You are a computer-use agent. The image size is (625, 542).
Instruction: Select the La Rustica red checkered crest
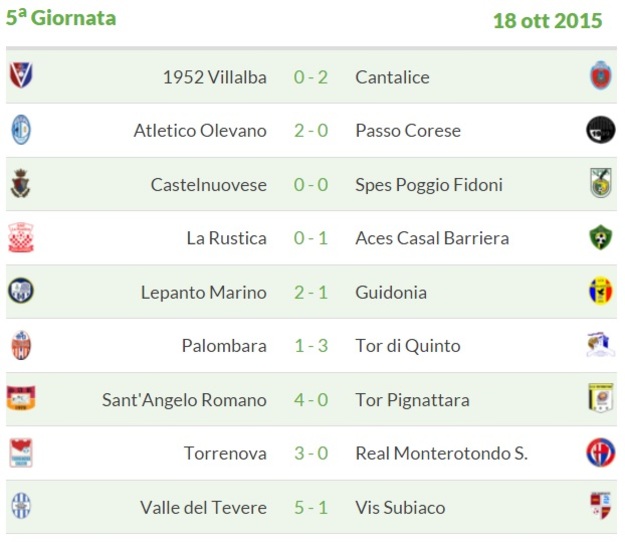click(21, 238)
